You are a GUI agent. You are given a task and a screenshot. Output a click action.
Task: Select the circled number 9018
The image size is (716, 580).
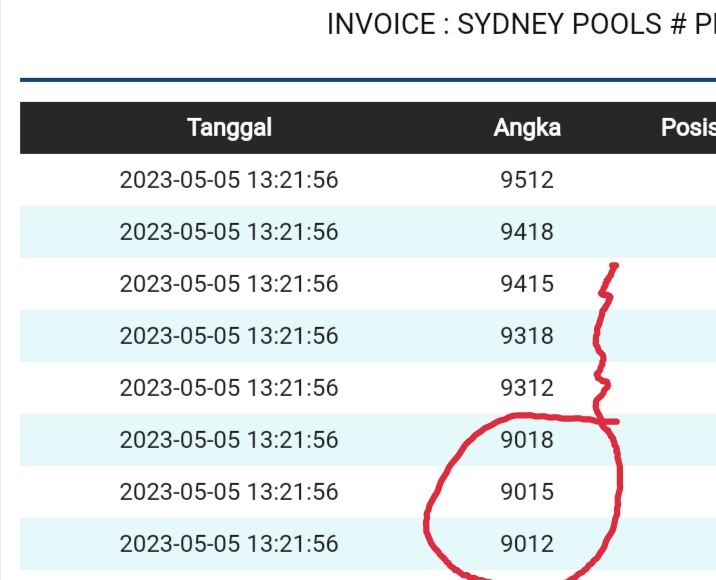(x=527, y=440)
